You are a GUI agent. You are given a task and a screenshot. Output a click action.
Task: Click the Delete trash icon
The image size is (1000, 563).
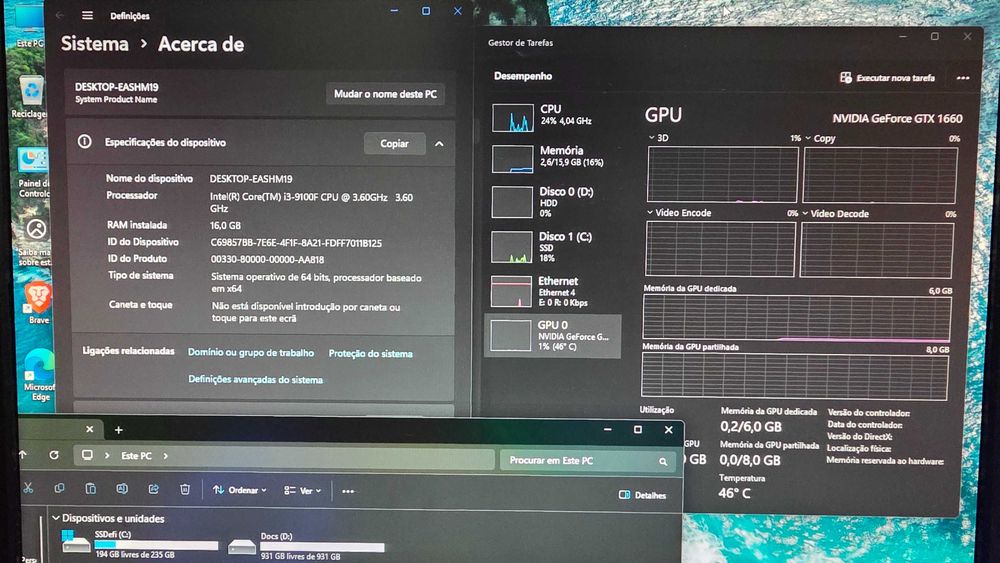pos(184,490)
